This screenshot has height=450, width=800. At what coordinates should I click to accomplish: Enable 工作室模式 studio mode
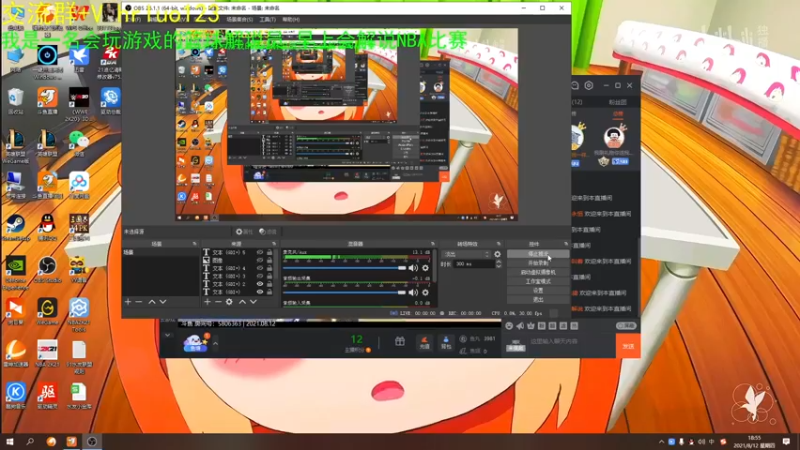[538, 281]
